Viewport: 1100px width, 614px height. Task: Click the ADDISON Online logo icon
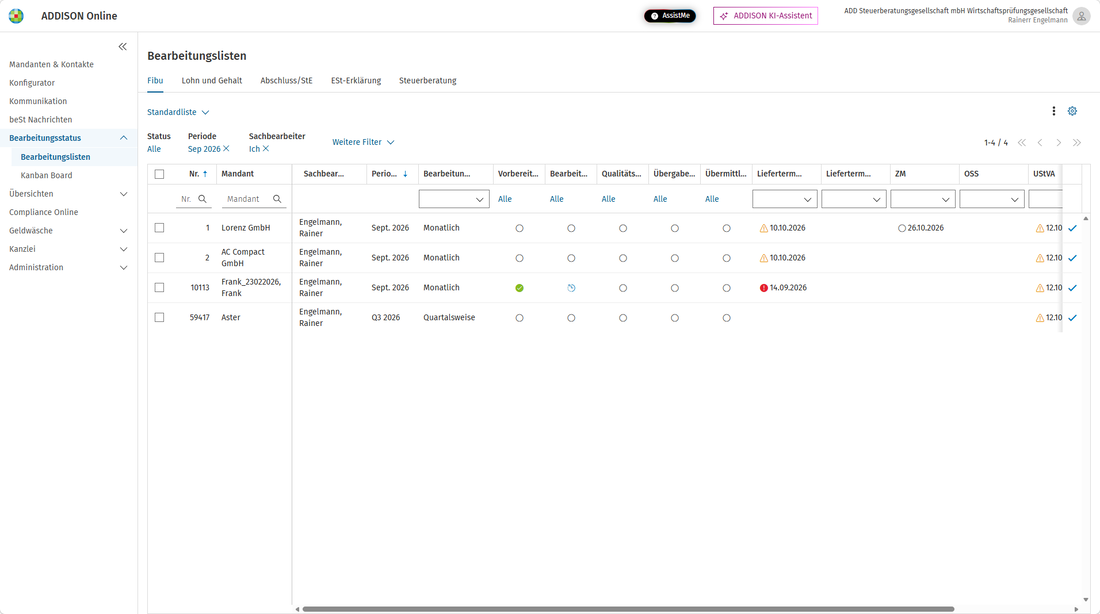[16, 15]
